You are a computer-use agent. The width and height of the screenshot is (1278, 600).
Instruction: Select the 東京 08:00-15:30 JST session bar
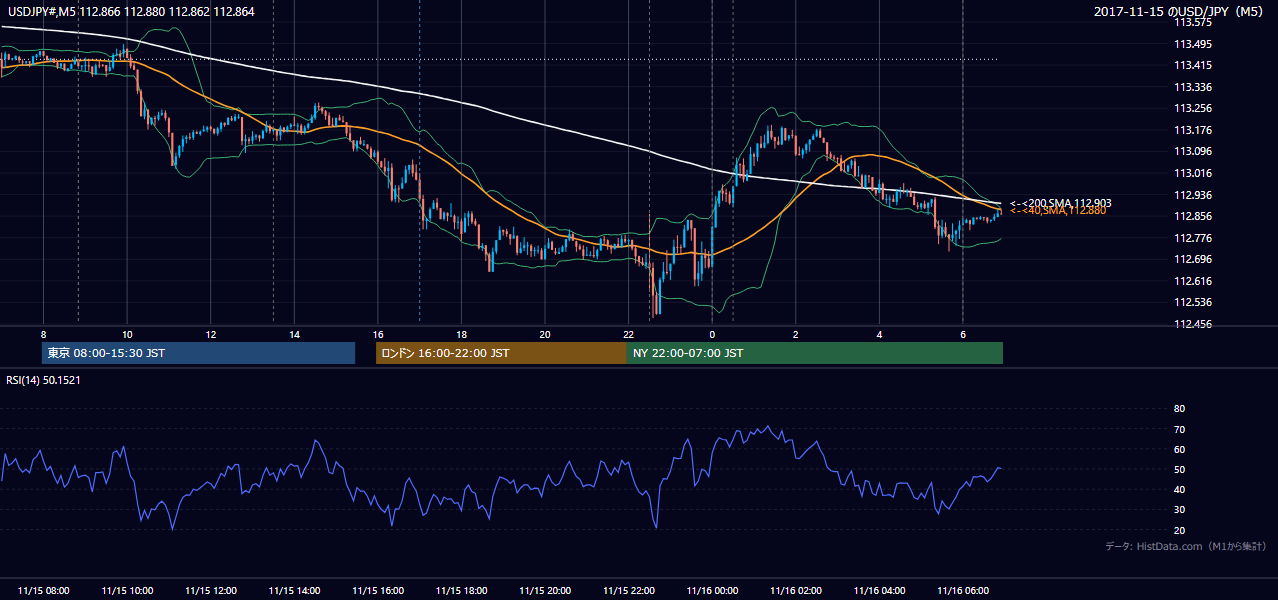pyautogui.click(x=198, y=353)
